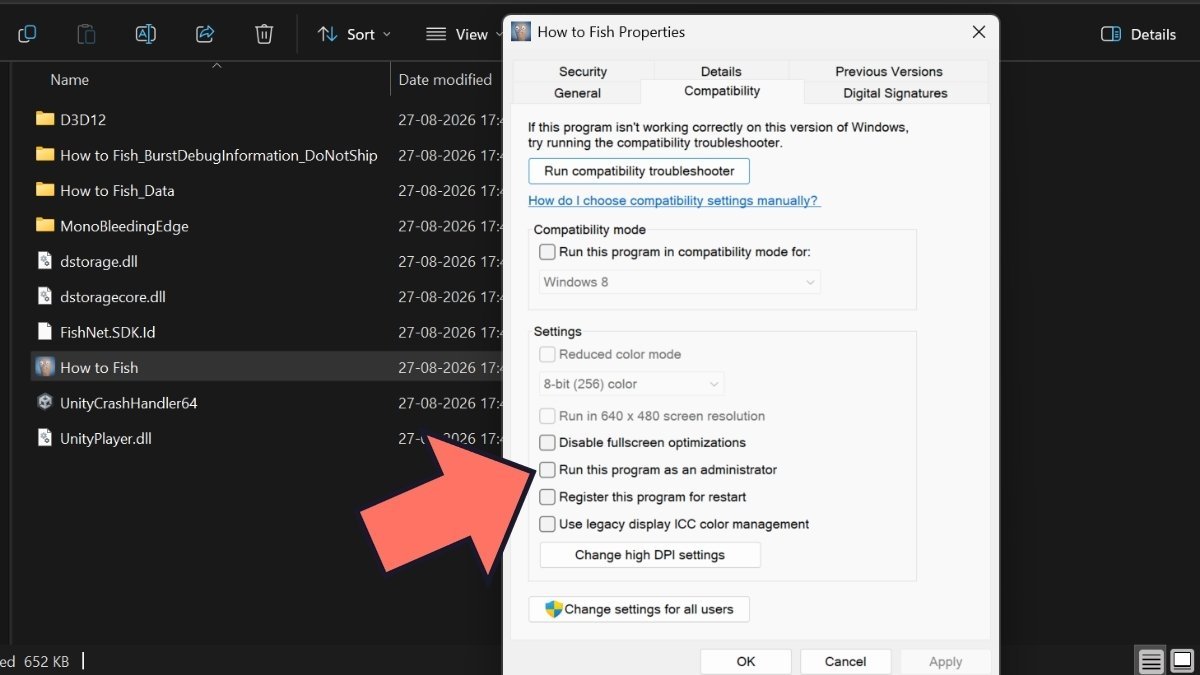Click the Copy icon in Explorer toolbar
Viewport: 1200px width, 675px height.
(x=27, y=34)
